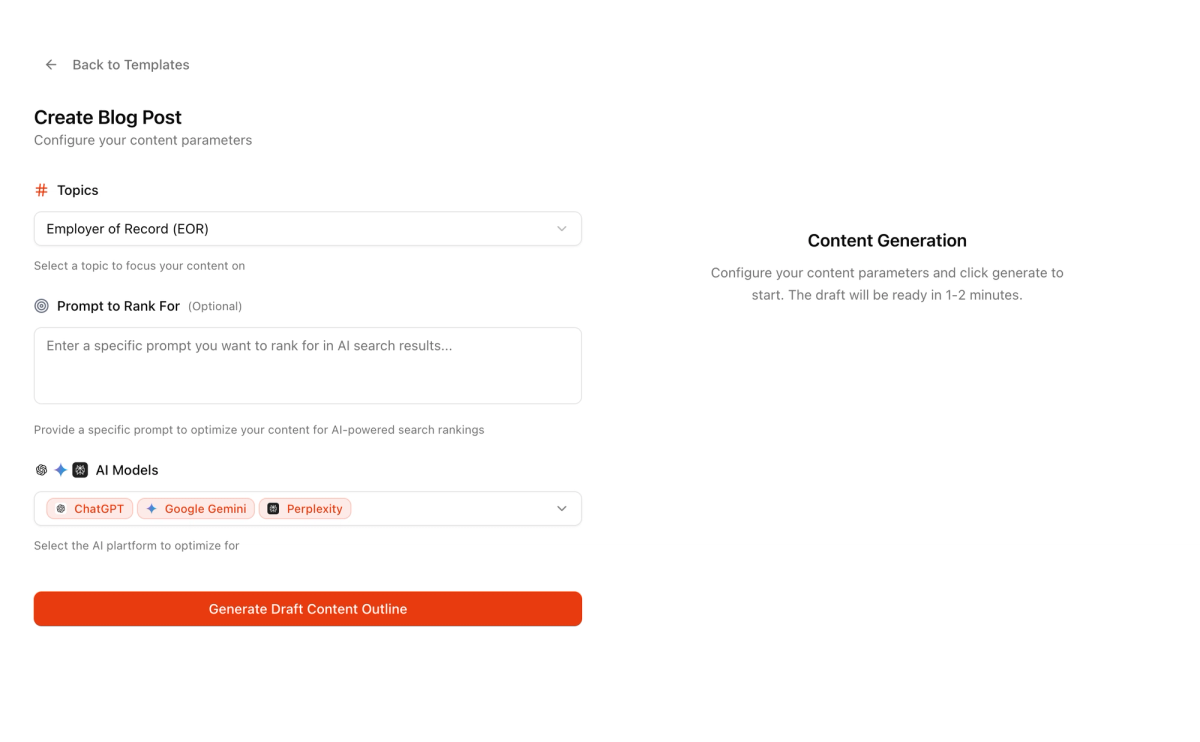Click the AI Models label text
This screenshot has width=1200, height=742.
coord(127,470)
